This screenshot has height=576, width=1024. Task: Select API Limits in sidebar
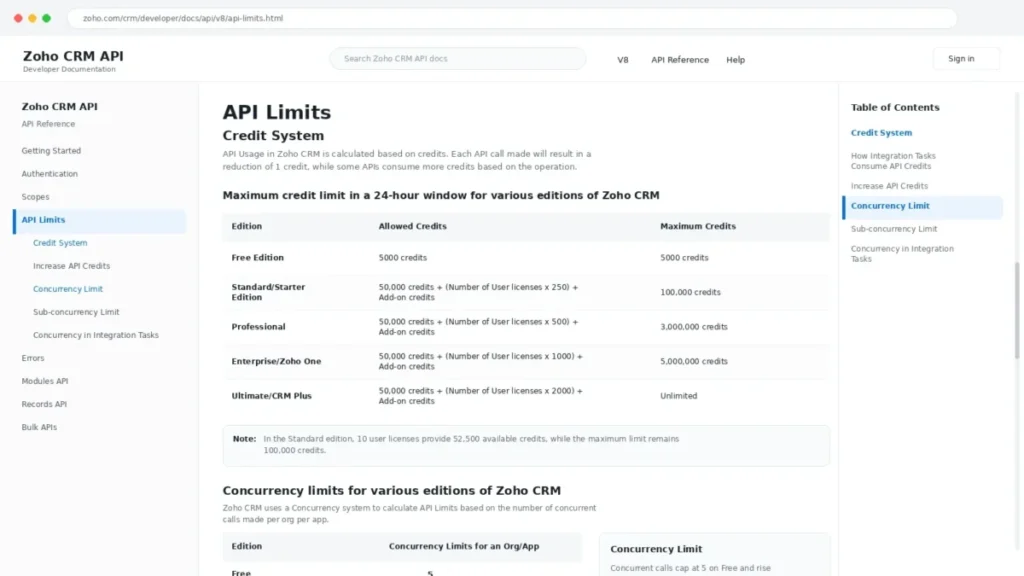click(x=99, y=220)
